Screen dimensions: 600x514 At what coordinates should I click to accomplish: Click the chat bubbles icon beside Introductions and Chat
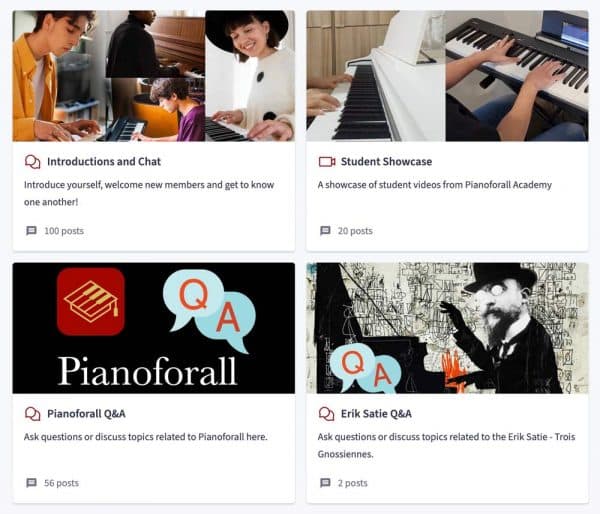click(x=33, y=162)
